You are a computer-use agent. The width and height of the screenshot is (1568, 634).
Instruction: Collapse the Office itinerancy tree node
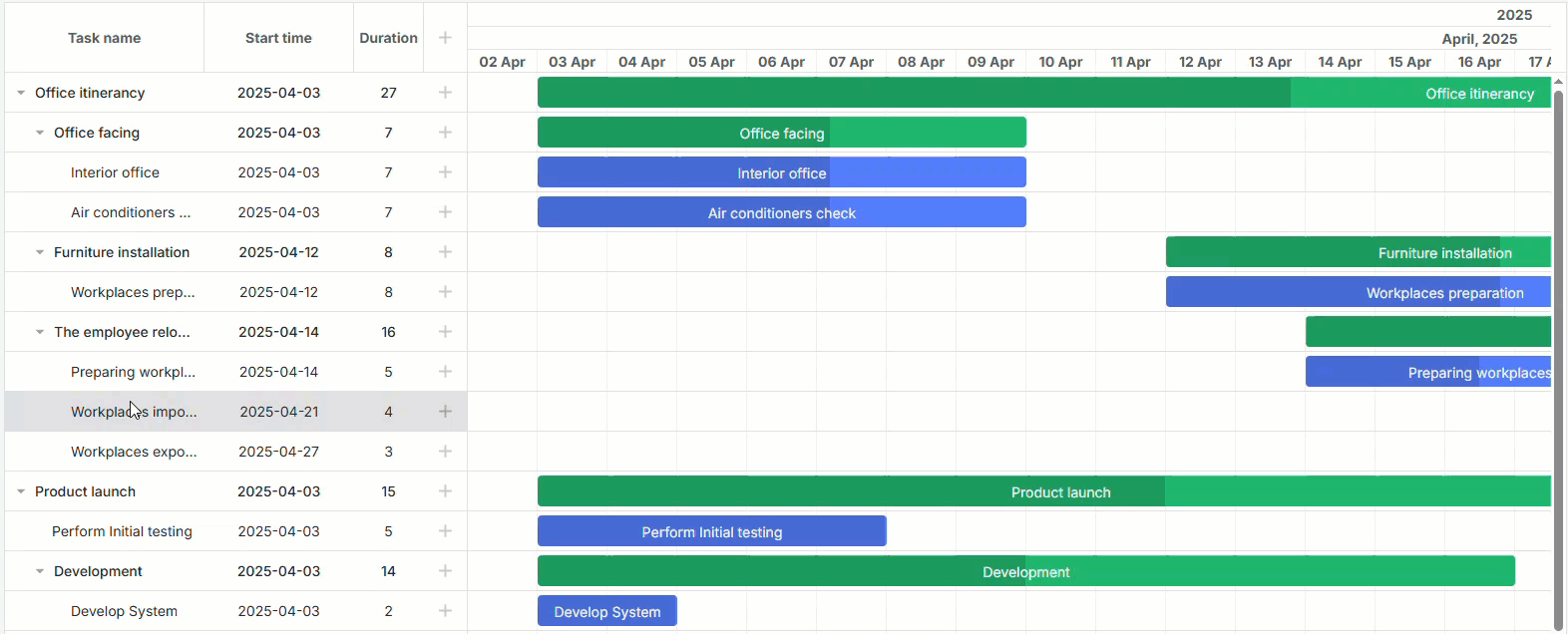(x=21, y=93)
